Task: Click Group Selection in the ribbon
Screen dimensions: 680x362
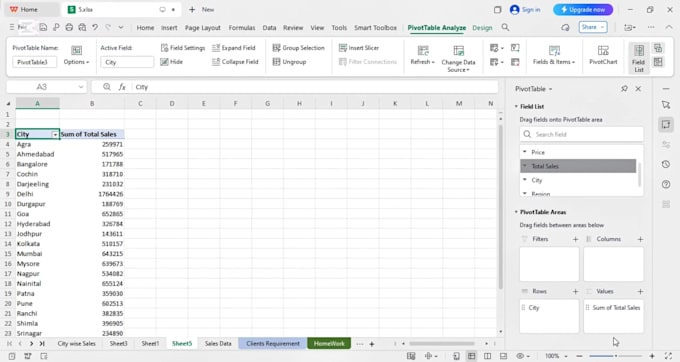Action: click(298, 48)
